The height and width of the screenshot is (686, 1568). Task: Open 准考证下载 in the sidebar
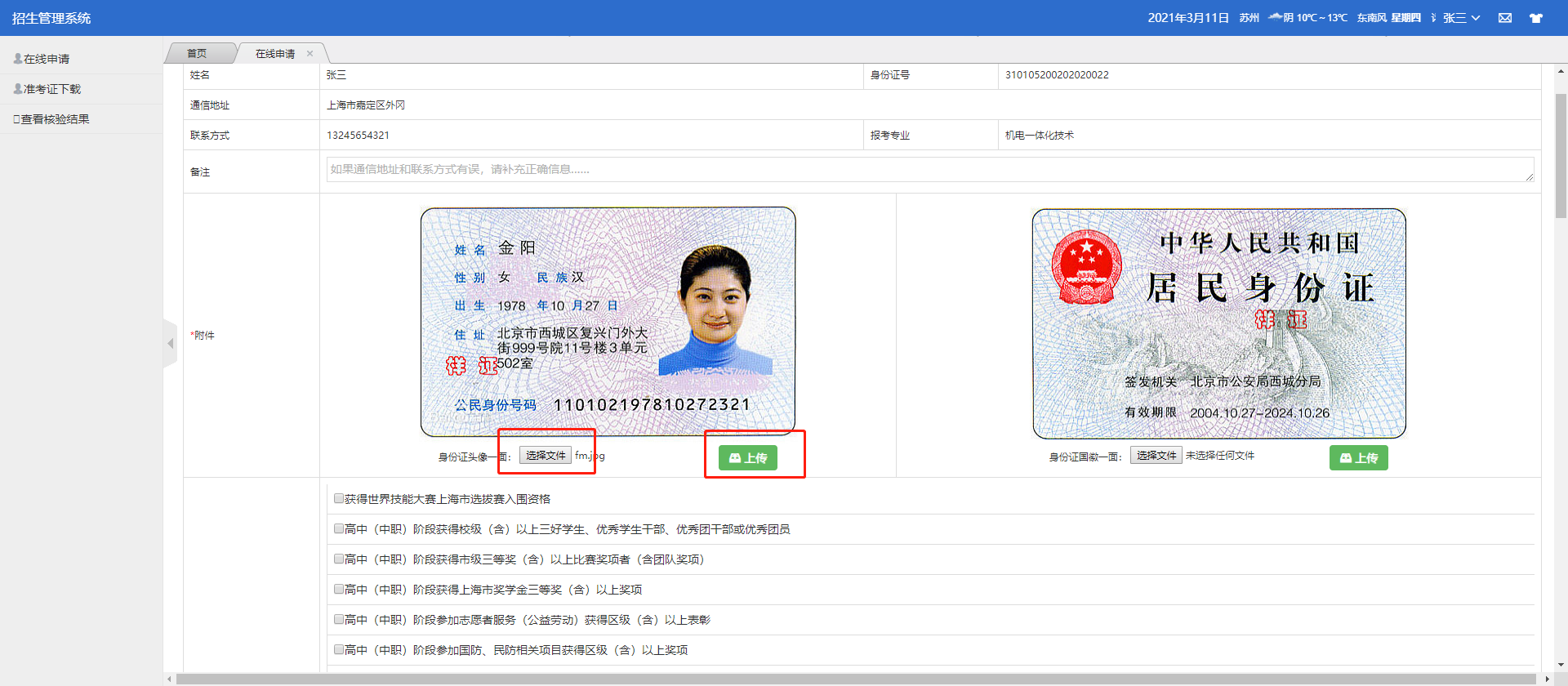52,89
